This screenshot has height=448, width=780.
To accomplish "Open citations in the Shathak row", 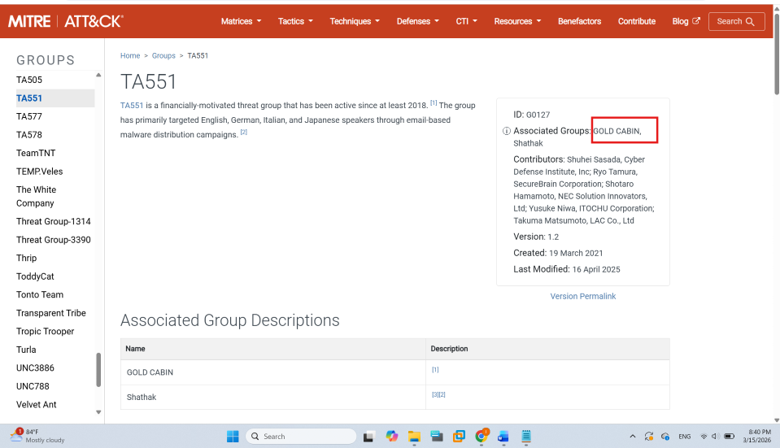I will (438, 395).
